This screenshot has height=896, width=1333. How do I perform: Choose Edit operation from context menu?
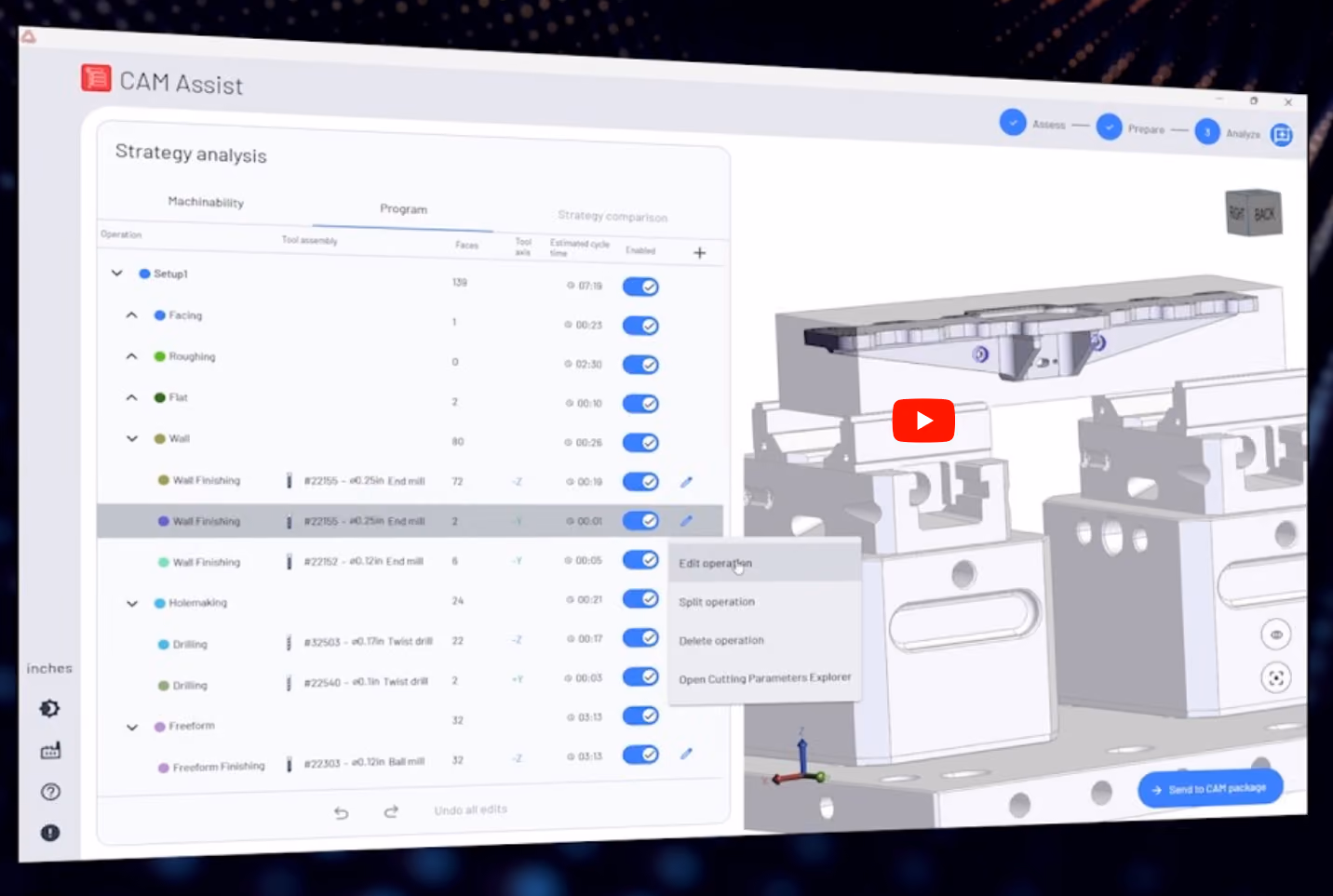click(x=764, y=563)
